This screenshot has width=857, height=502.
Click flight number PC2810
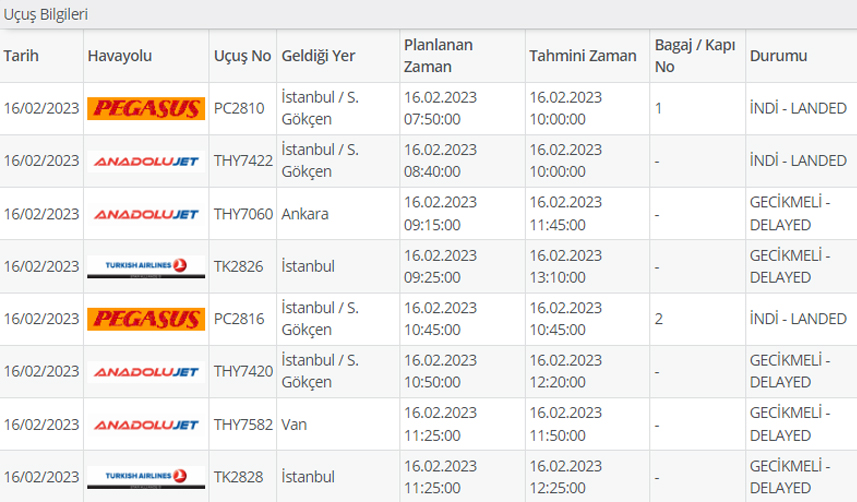239,108
